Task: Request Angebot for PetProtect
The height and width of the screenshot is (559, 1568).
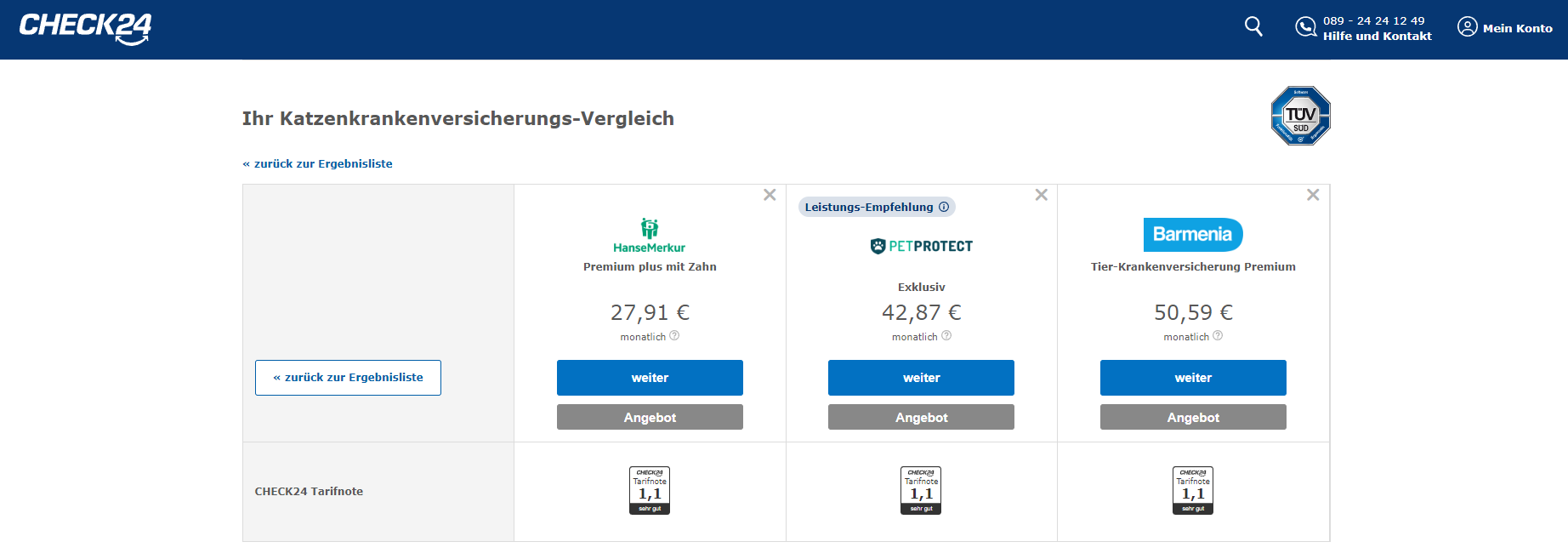Action: (x=921, y=417)
